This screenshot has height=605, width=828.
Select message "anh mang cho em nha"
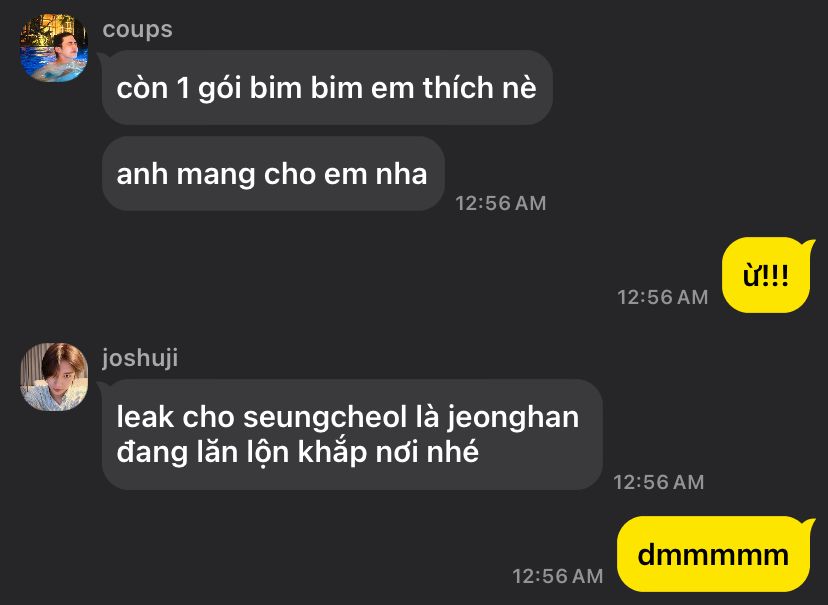(273, 174)
